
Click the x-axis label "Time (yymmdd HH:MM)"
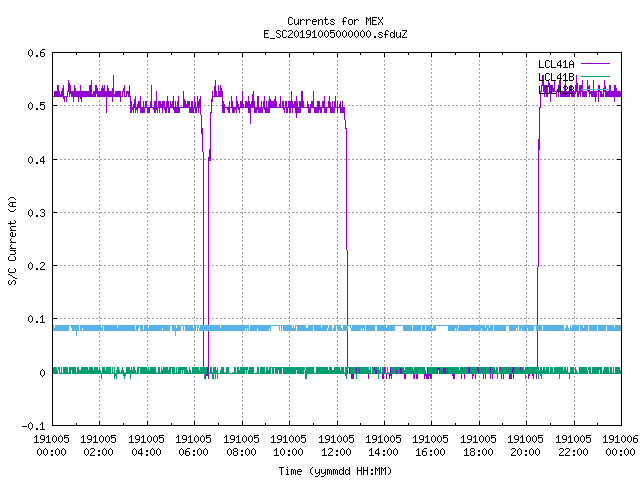[x=335, y=471]
